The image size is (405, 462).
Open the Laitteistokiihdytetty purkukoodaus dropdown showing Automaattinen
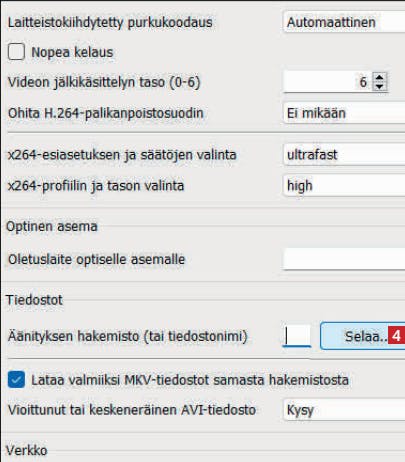[x=344, y=22]
